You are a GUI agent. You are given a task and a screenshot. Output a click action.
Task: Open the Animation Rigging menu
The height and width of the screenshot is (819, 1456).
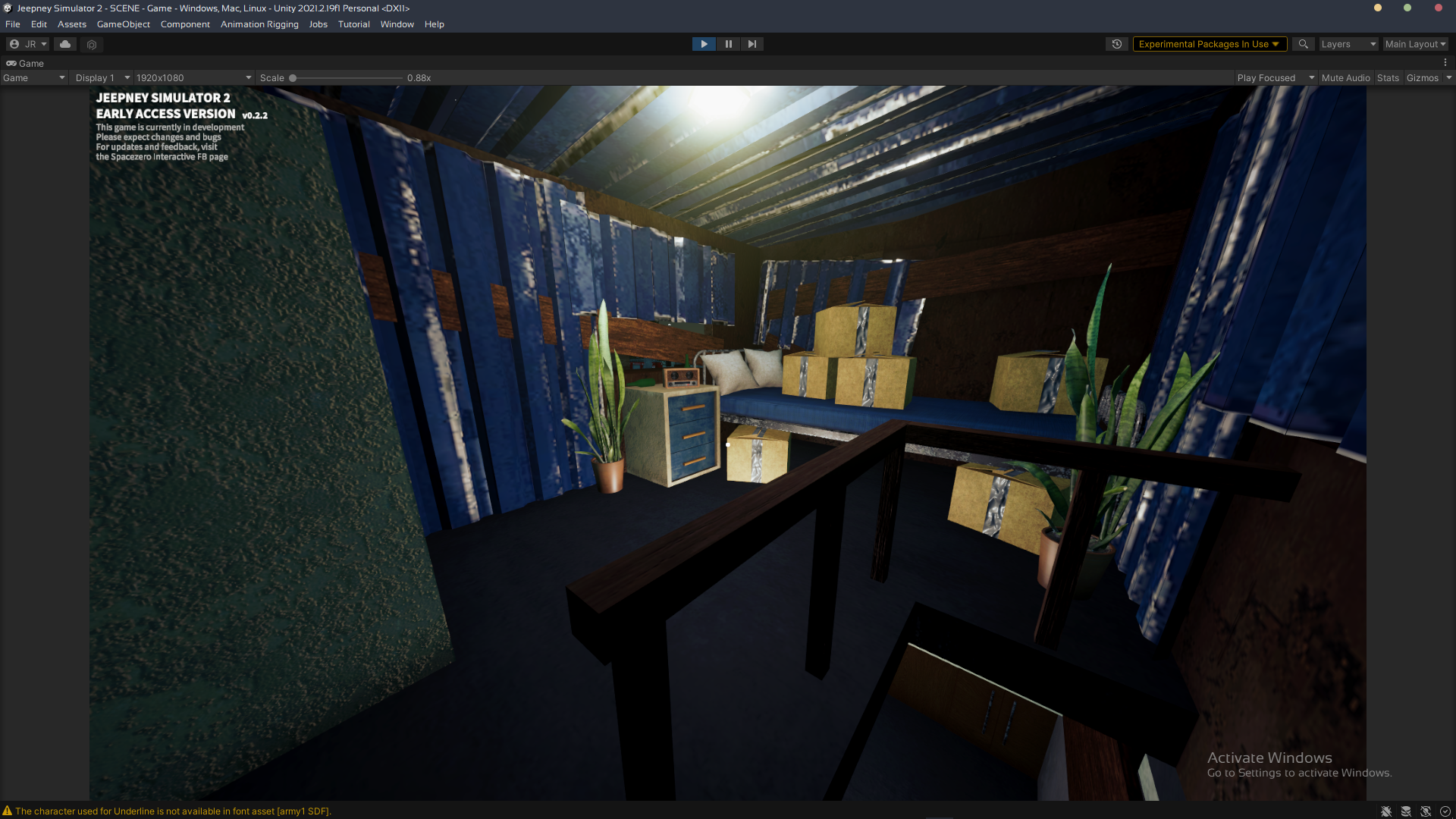259,24
